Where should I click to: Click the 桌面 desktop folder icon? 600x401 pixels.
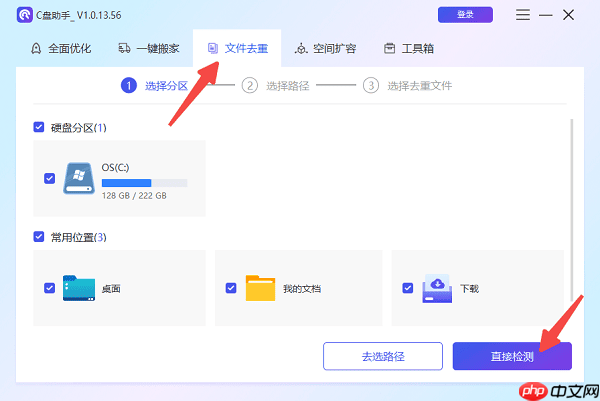coord(79,288)
